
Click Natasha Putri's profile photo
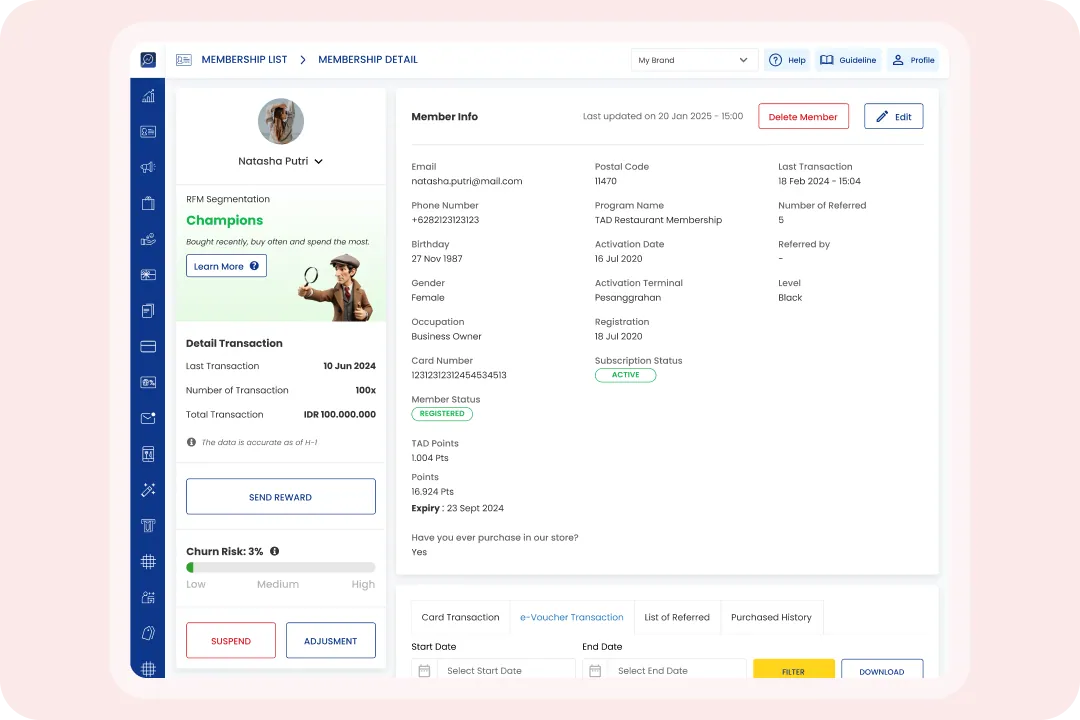point(281,121)
